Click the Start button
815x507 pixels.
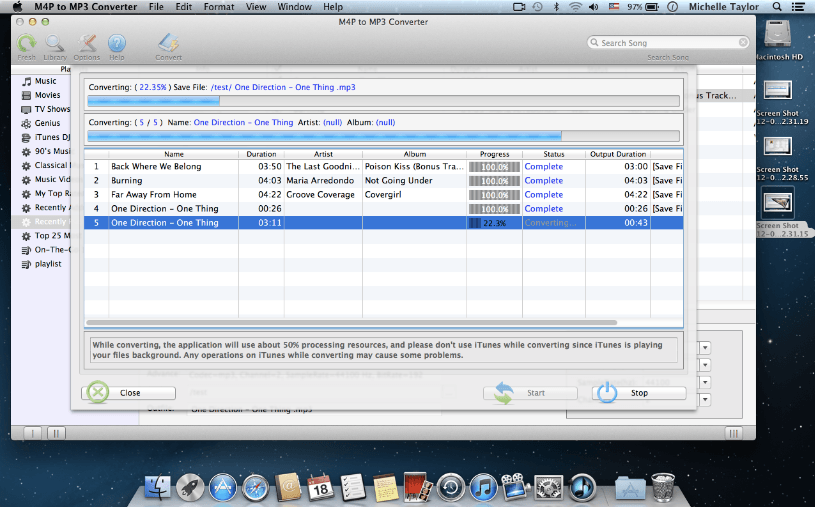pyautogui.click(x=530, y=393)
